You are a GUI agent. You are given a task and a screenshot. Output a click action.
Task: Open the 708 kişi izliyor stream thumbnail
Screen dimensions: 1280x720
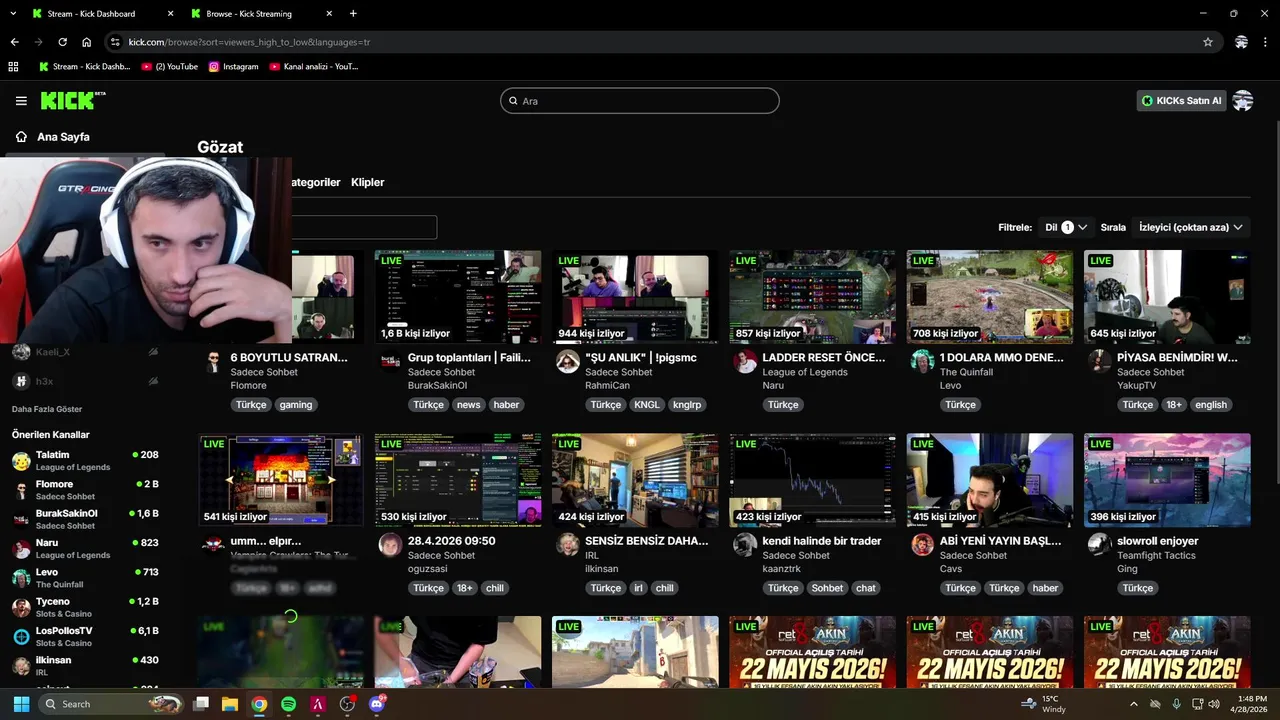990,297
